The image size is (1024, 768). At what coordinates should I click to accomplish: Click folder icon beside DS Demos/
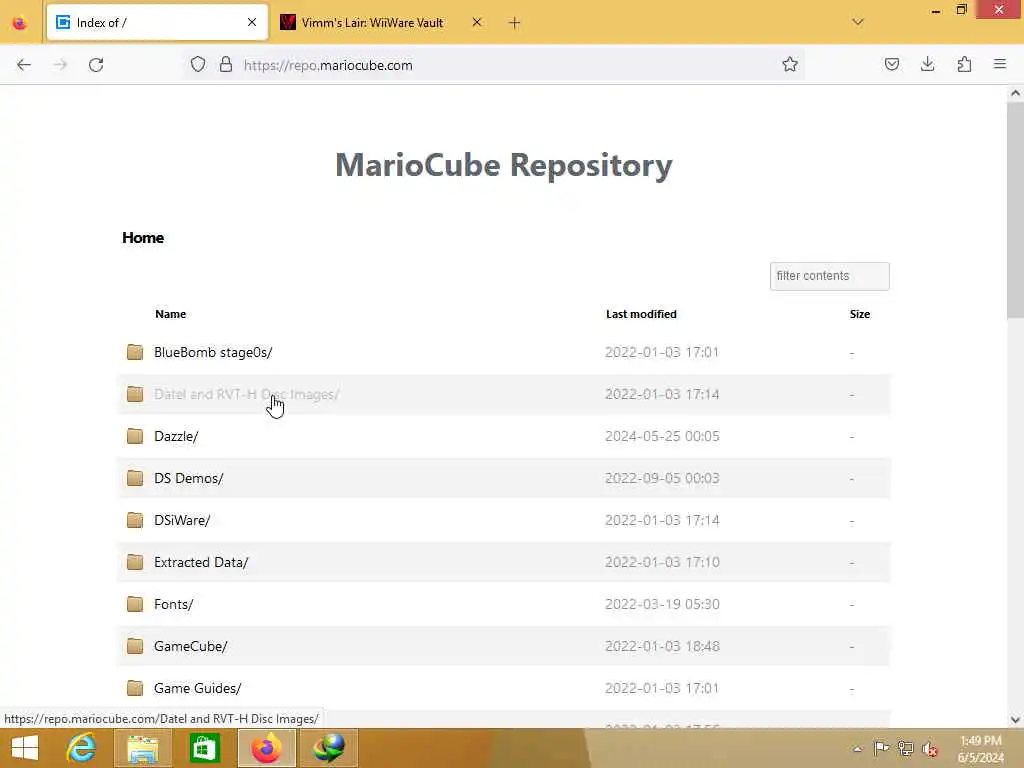pos(135,478)
